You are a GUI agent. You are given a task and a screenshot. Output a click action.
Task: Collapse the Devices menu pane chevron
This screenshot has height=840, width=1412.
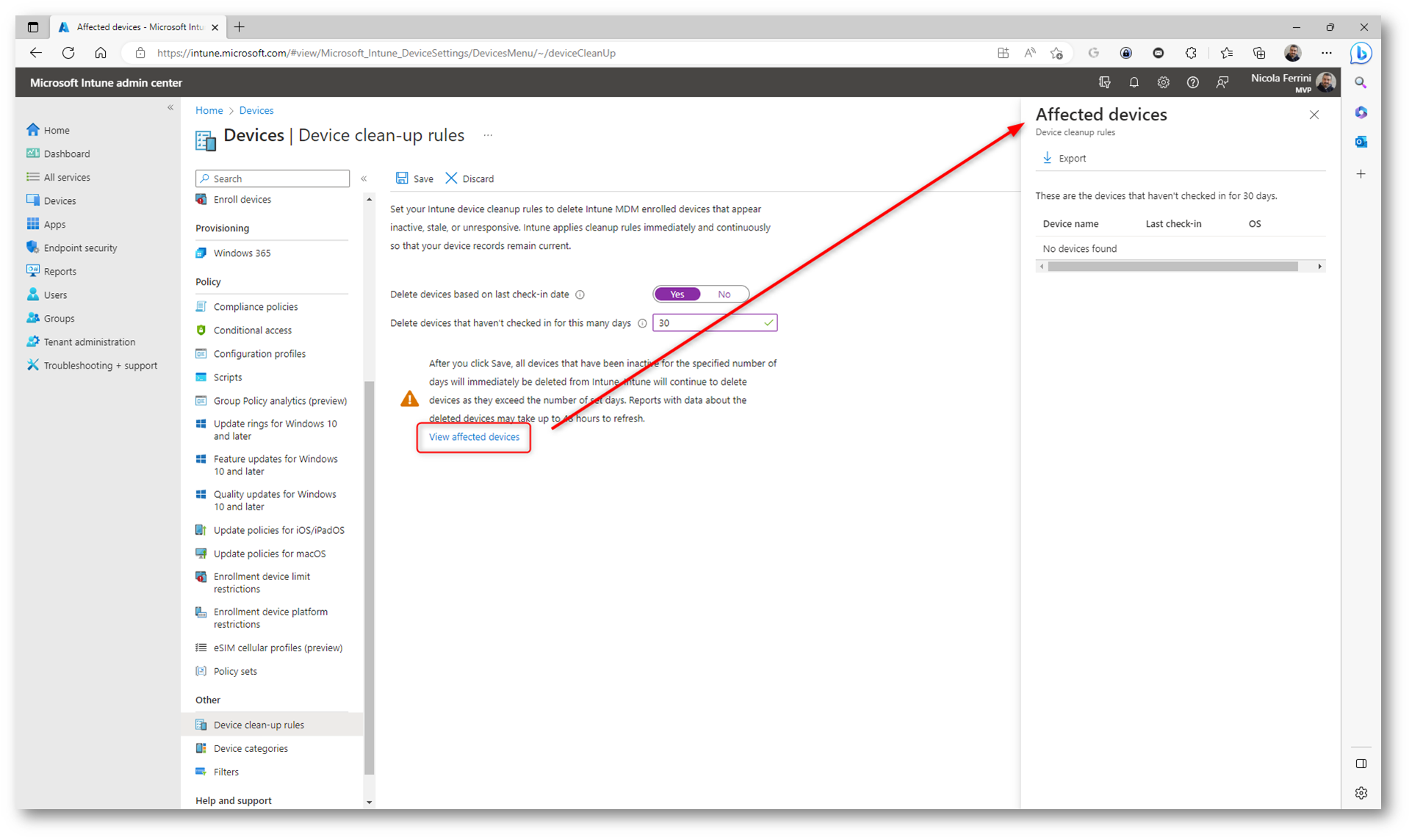pyautogui.click(x=364, y=179)
